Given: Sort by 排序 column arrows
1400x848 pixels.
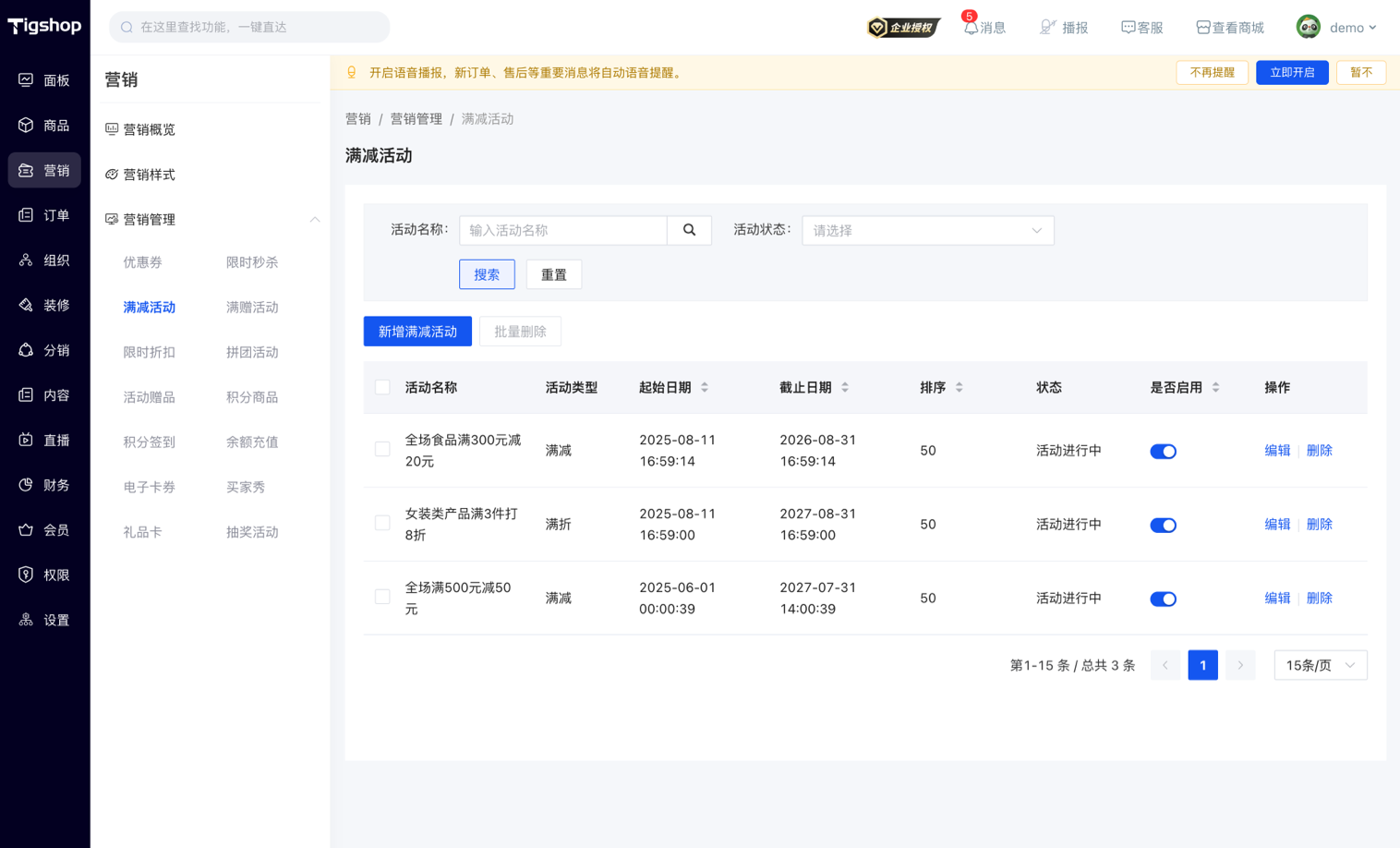Looking at the screenshot, I should coord(959,387).
